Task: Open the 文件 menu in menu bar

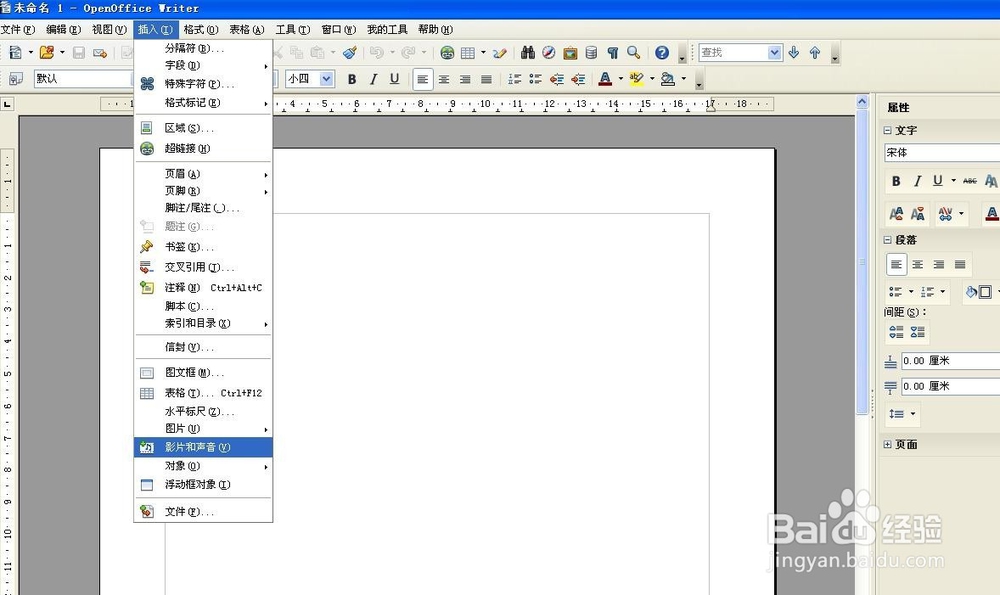Action: [x=18, y=29]
